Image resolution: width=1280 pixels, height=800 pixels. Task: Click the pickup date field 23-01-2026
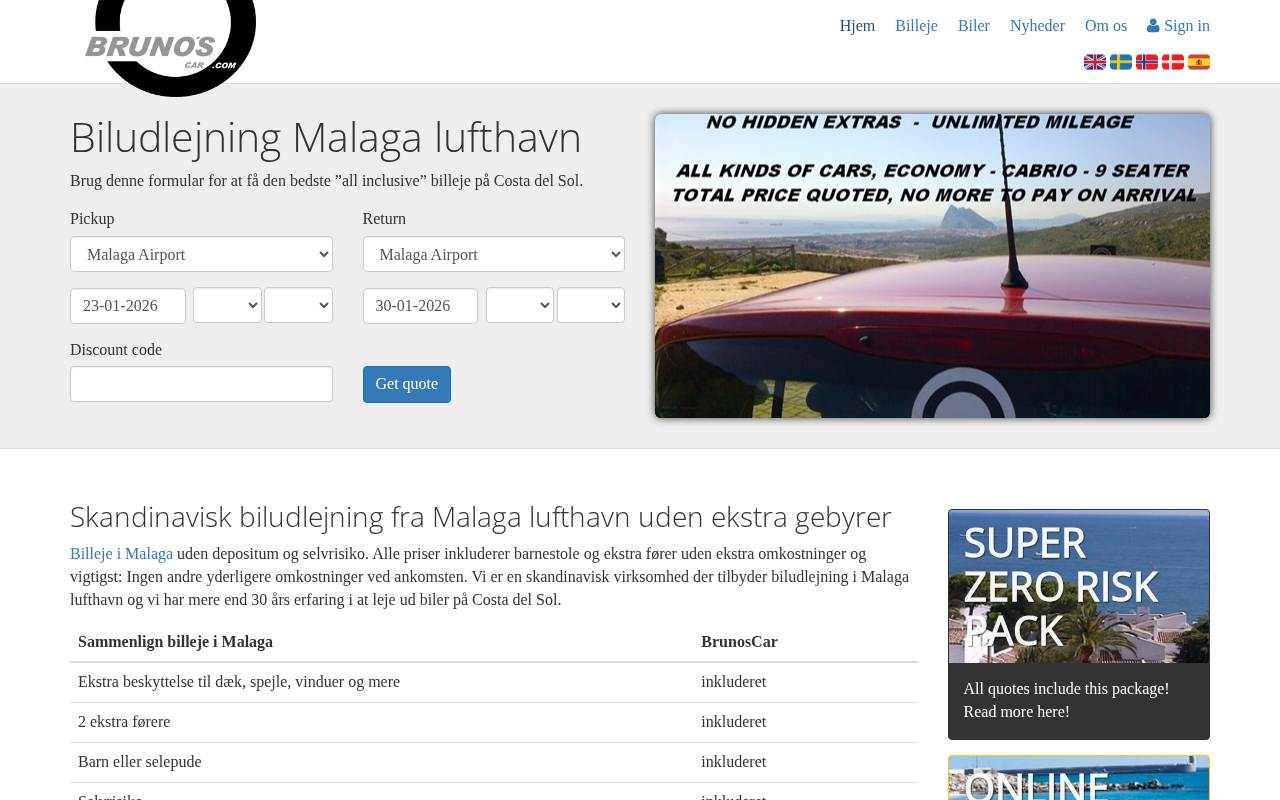[x=128, y=306]
